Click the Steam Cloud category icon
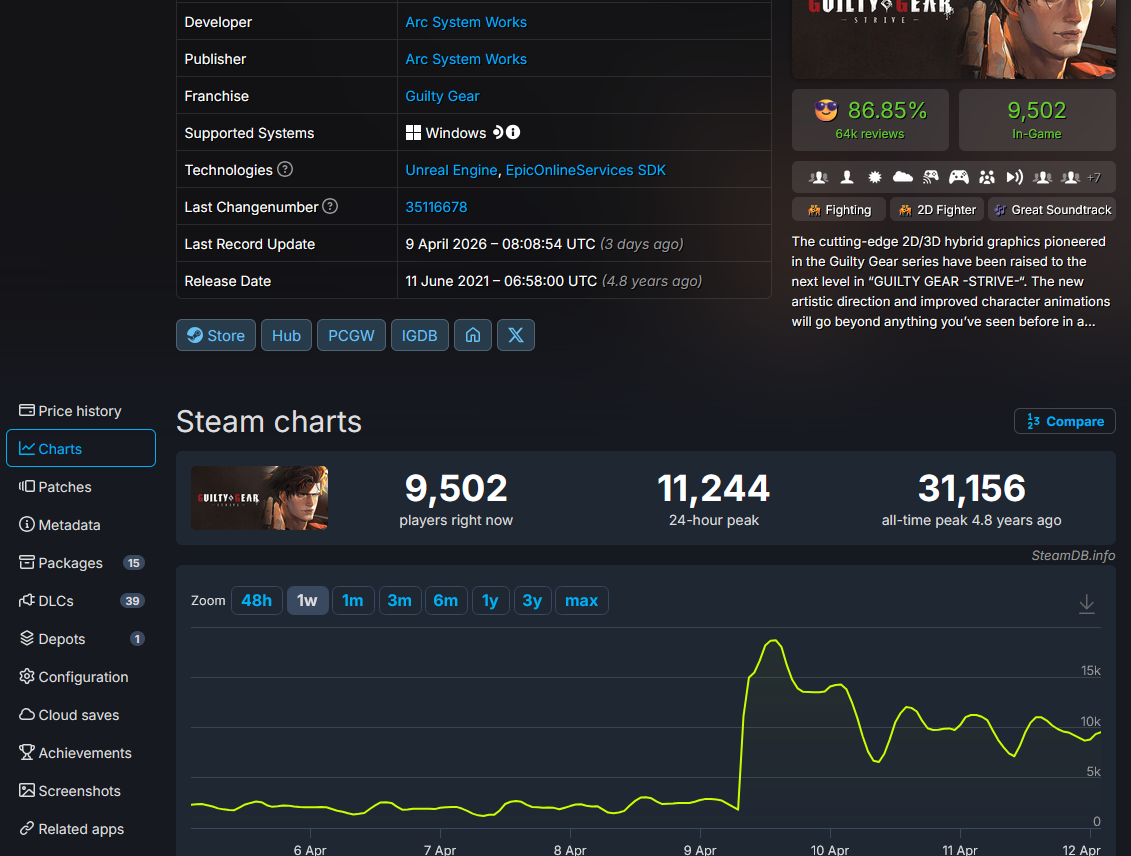This screenshot has width=1131, height=856. coord(902,177)
